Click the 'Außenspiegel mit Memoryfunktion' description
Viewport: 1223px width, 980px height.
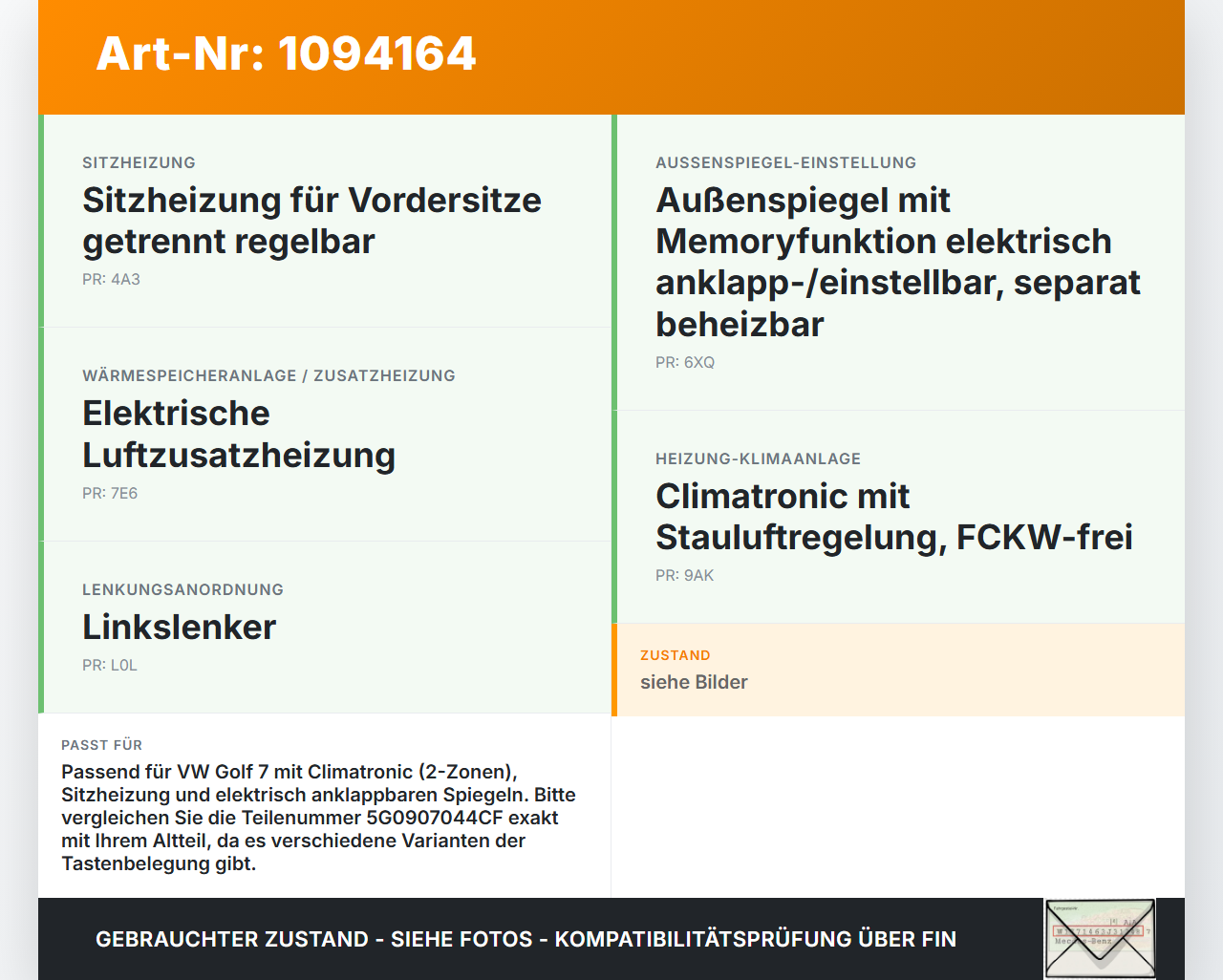pos(898,262)
